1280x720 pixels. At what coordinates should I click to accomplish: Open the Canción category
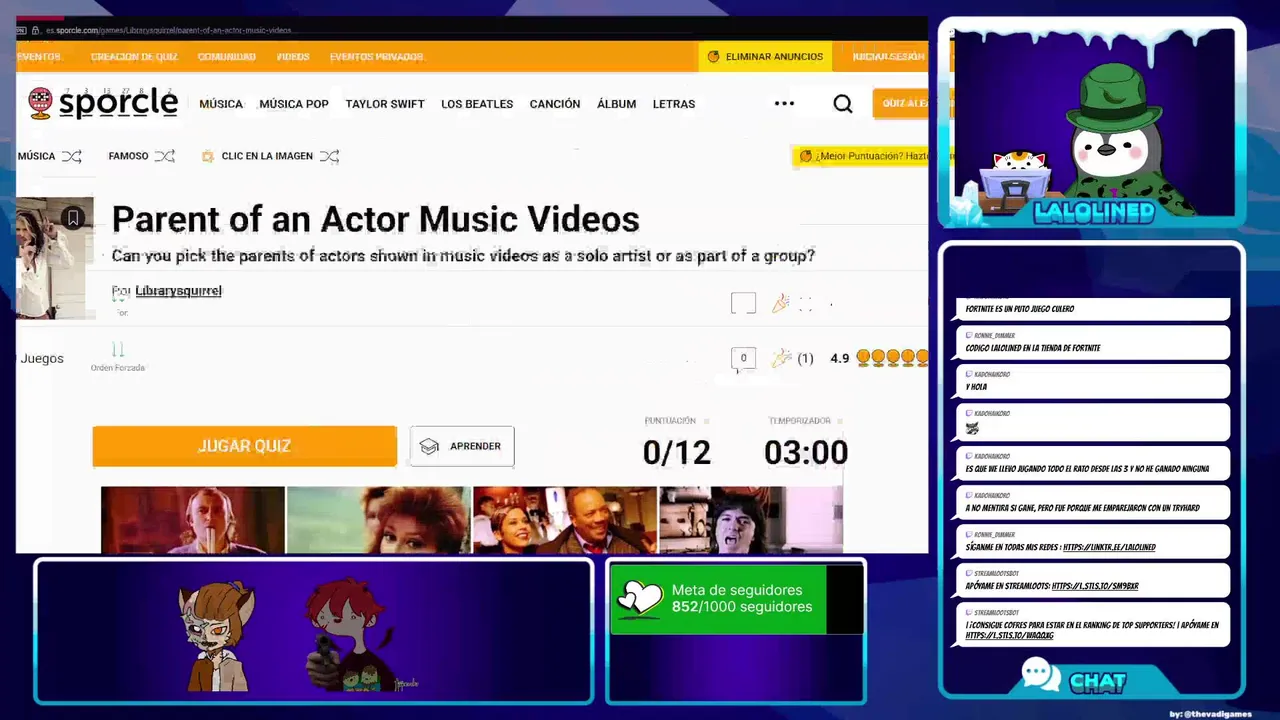[555, 104]
